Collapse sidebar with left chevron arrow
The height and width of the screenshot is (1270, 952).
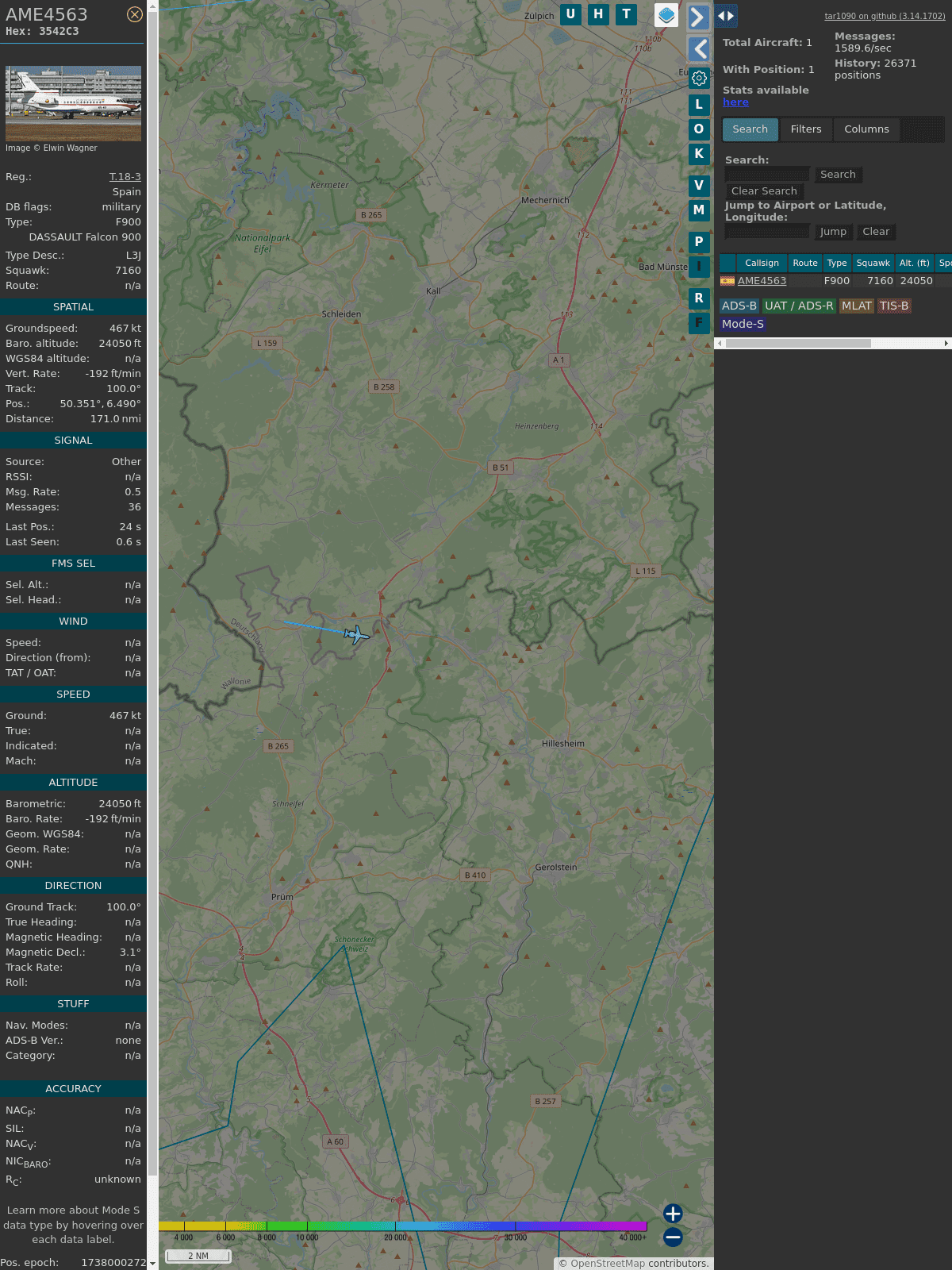point(698,49)
